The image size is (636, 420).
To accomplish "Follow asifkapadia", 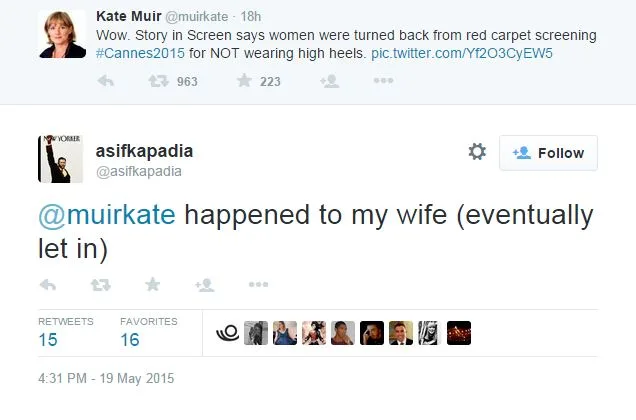I will click(548, 153).
